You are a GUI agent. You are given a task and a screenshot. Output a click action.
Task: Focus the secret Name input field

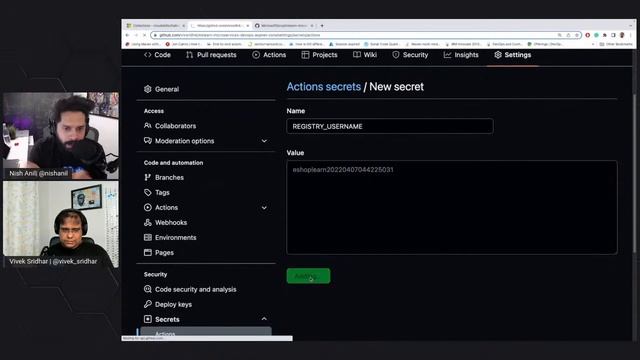(x=390, y=126)
